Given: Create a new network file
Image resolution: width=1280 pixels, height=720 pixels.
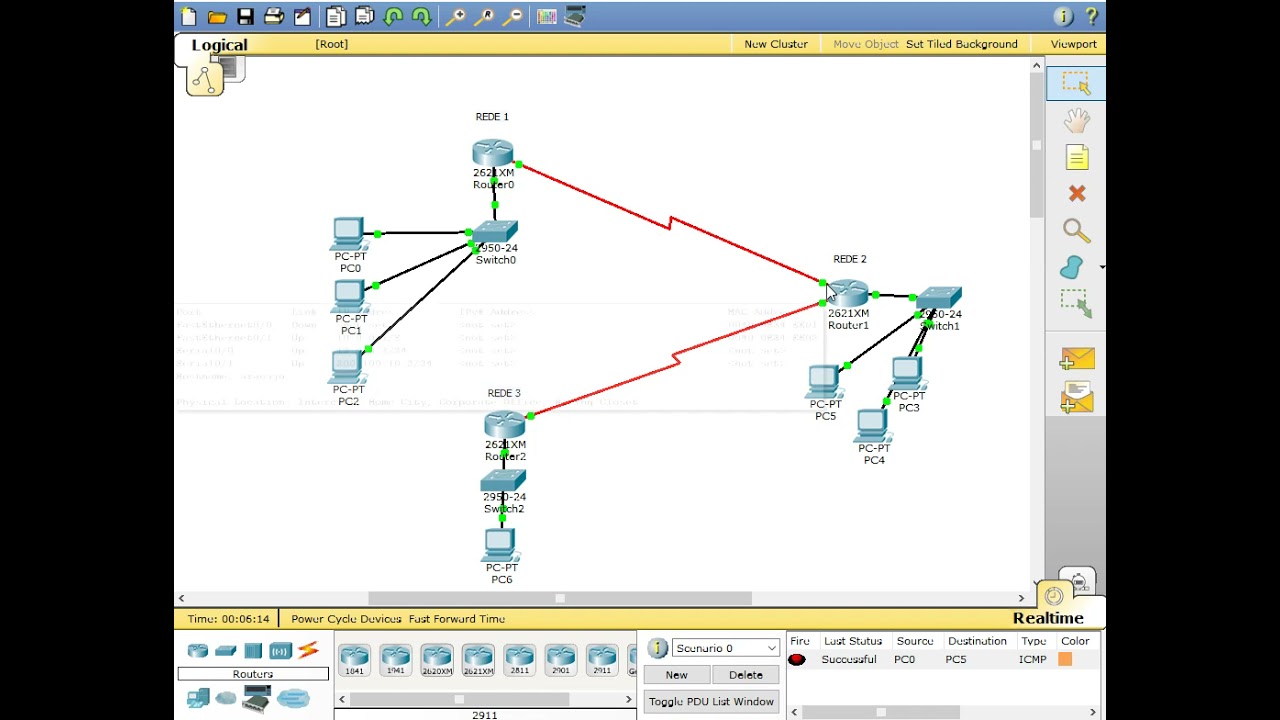Looking at the screenshot, I should pyautogui.click(x=189, y=17).
